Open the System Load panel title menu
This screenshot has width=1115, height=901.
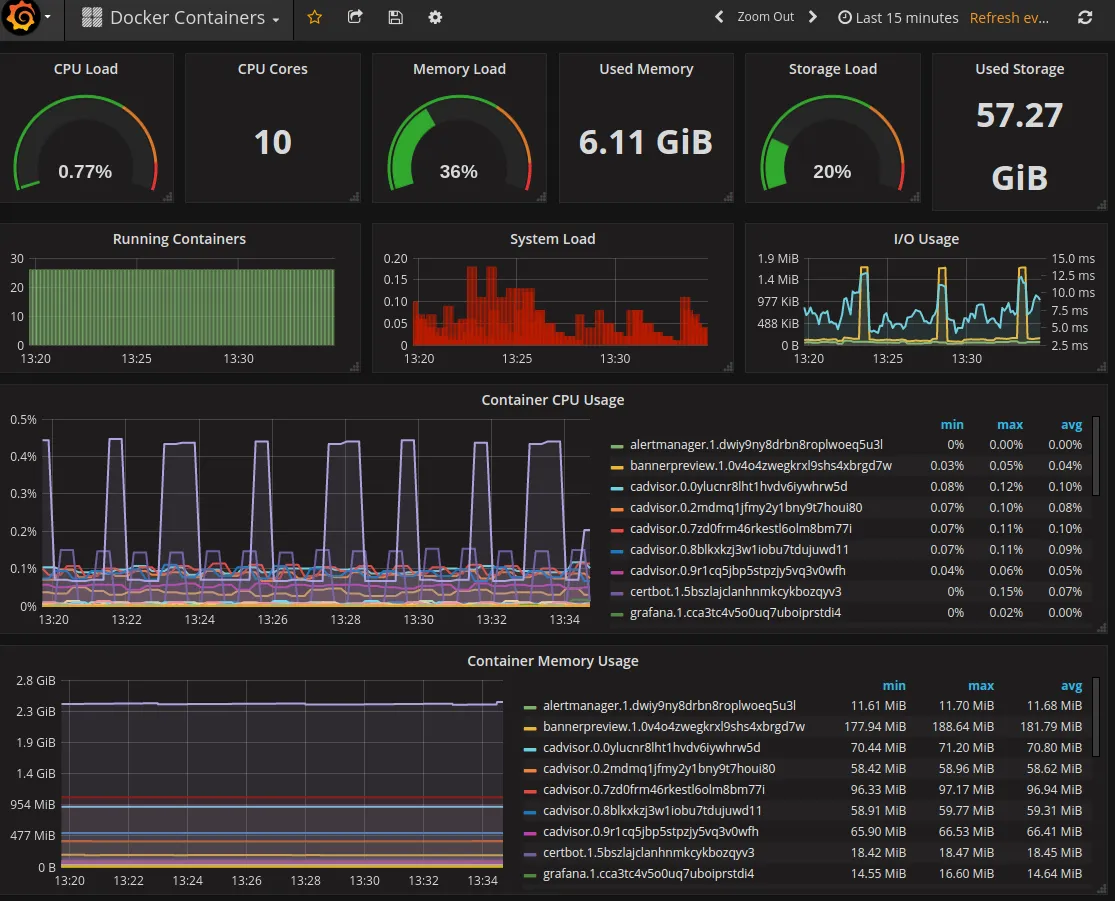point(553,239)
